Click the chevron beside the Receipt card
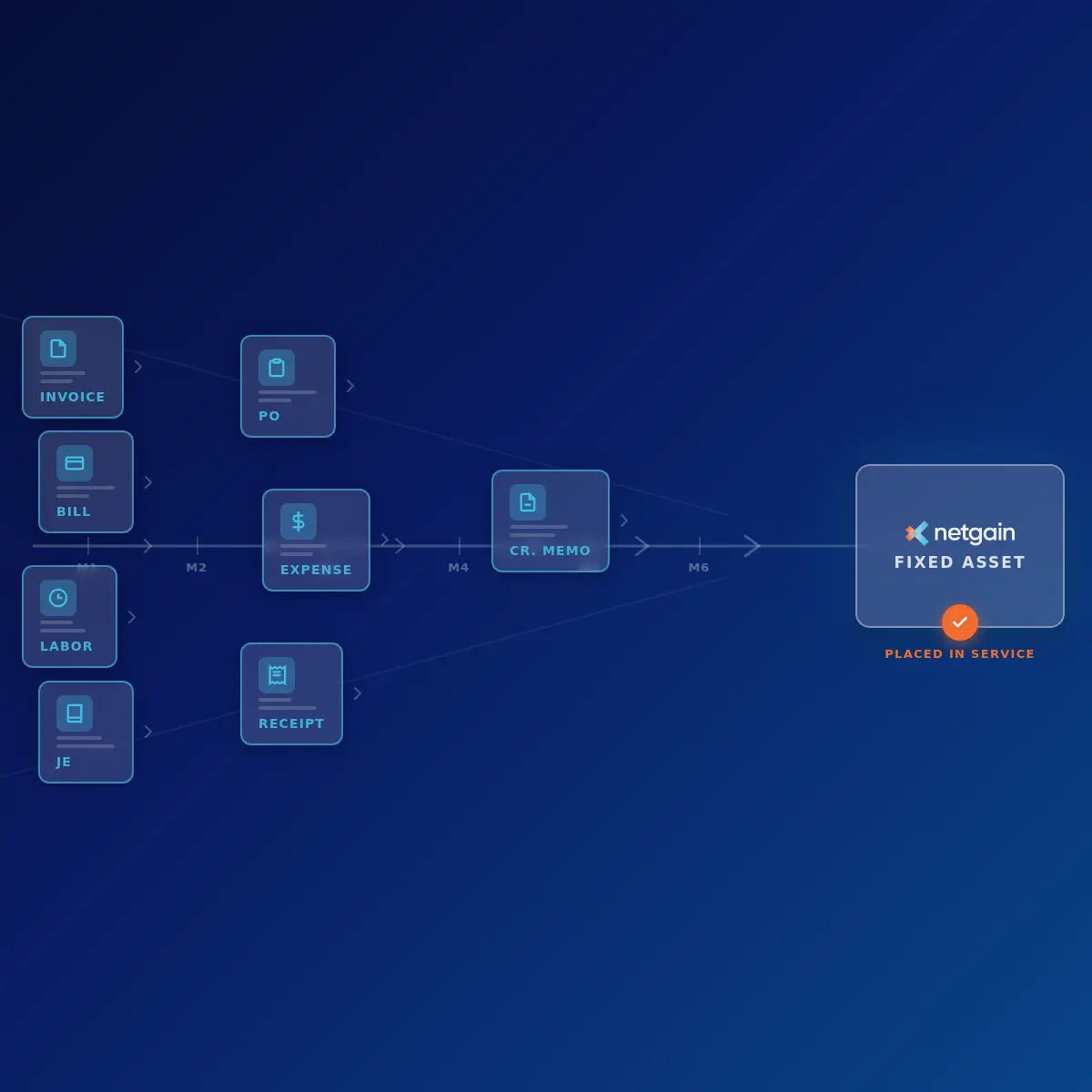The image size is (1092, 1092). pos(358,693)
